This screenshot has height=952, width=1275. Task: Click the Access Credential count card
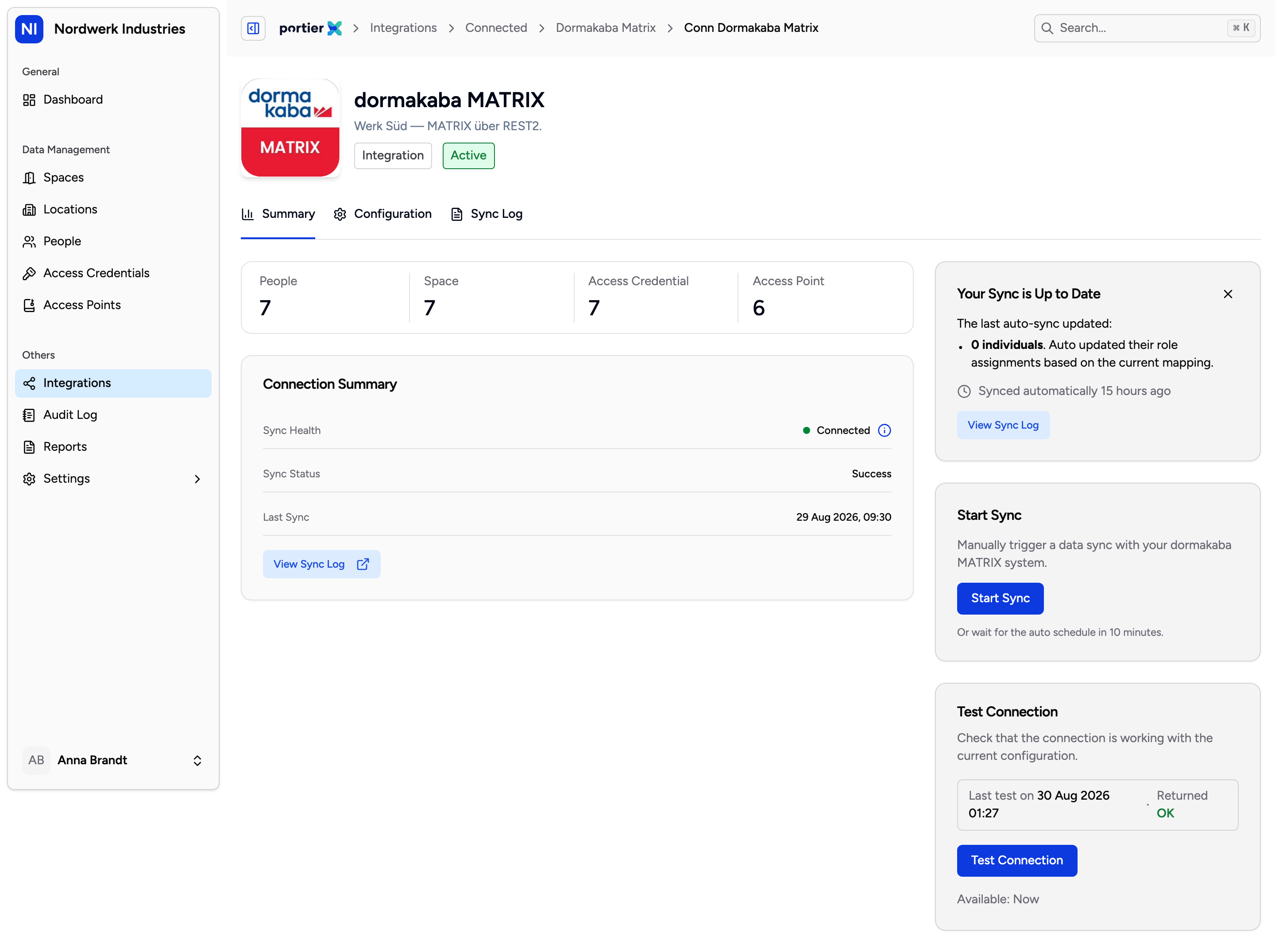coord(656,298)
